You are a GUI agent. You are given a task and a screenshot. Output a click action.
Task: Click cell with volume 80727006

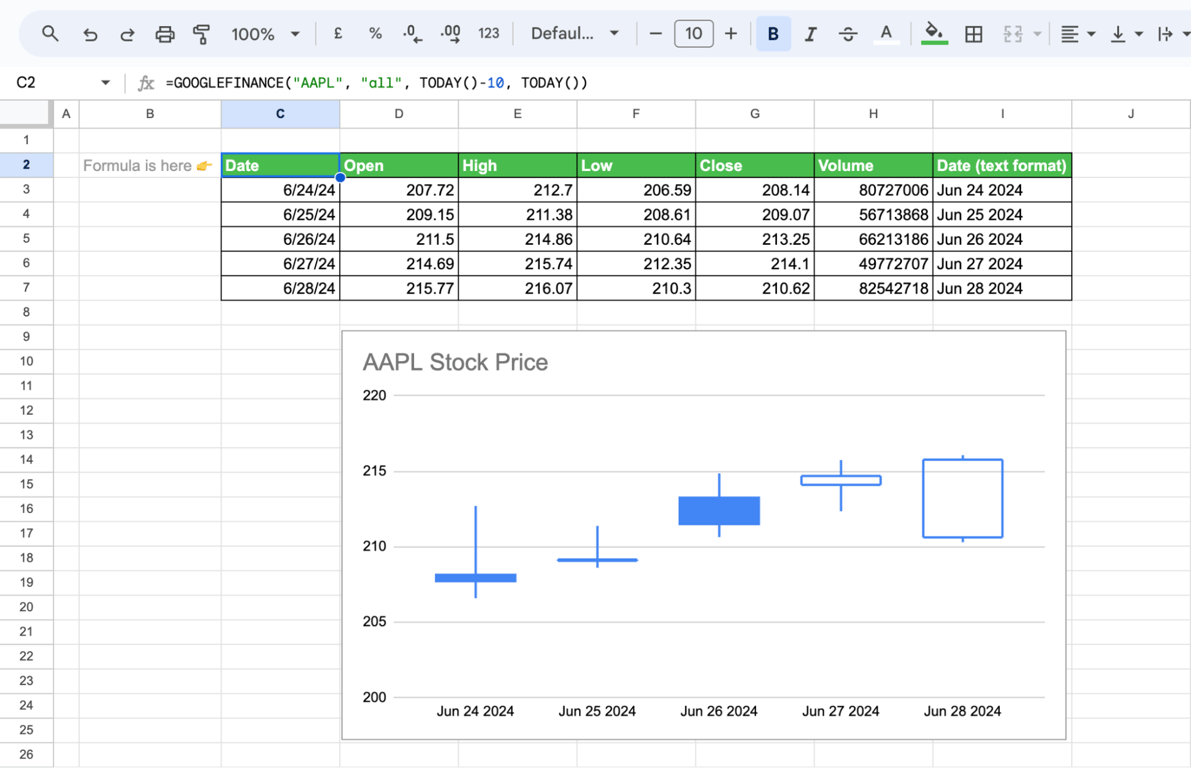pyautogui.click(x=874, y=190)
